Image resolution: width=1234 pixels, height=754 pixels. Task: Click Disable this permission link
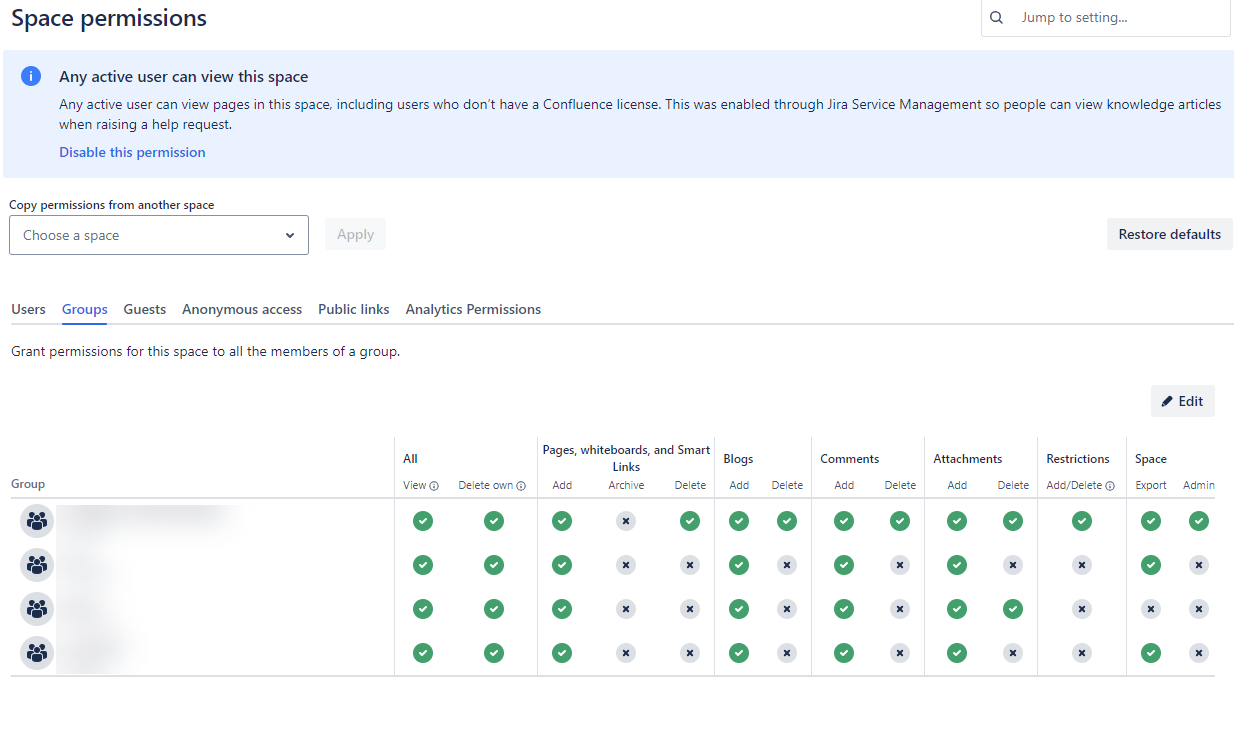[x=132, y=152]
